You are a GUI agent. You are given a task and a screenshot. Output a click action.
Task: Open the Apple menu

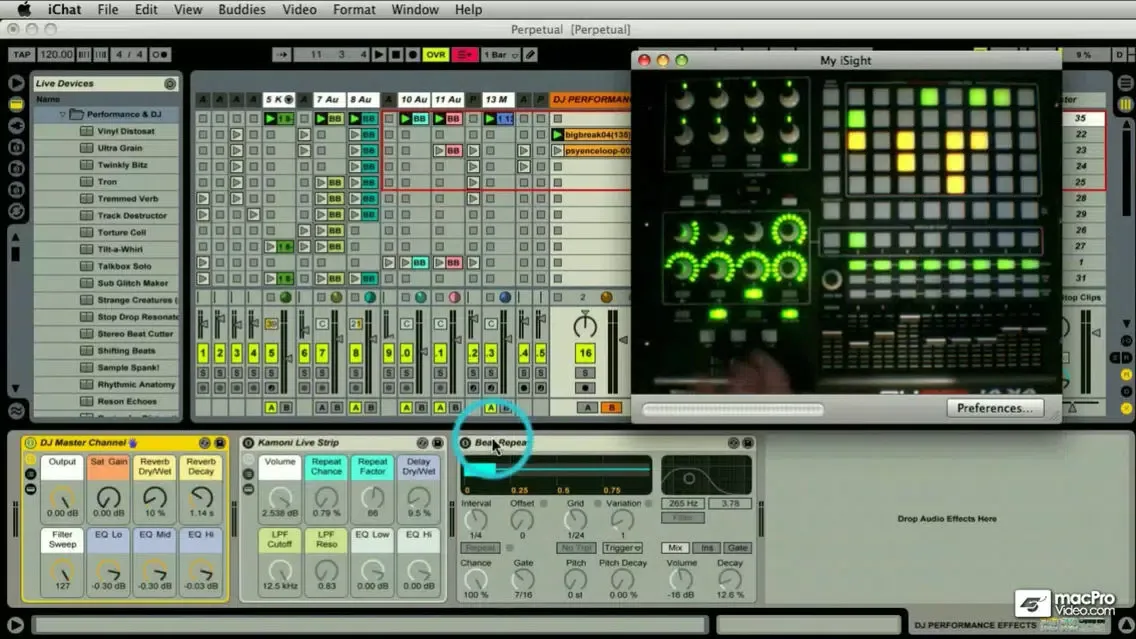[x=24, y=9]
